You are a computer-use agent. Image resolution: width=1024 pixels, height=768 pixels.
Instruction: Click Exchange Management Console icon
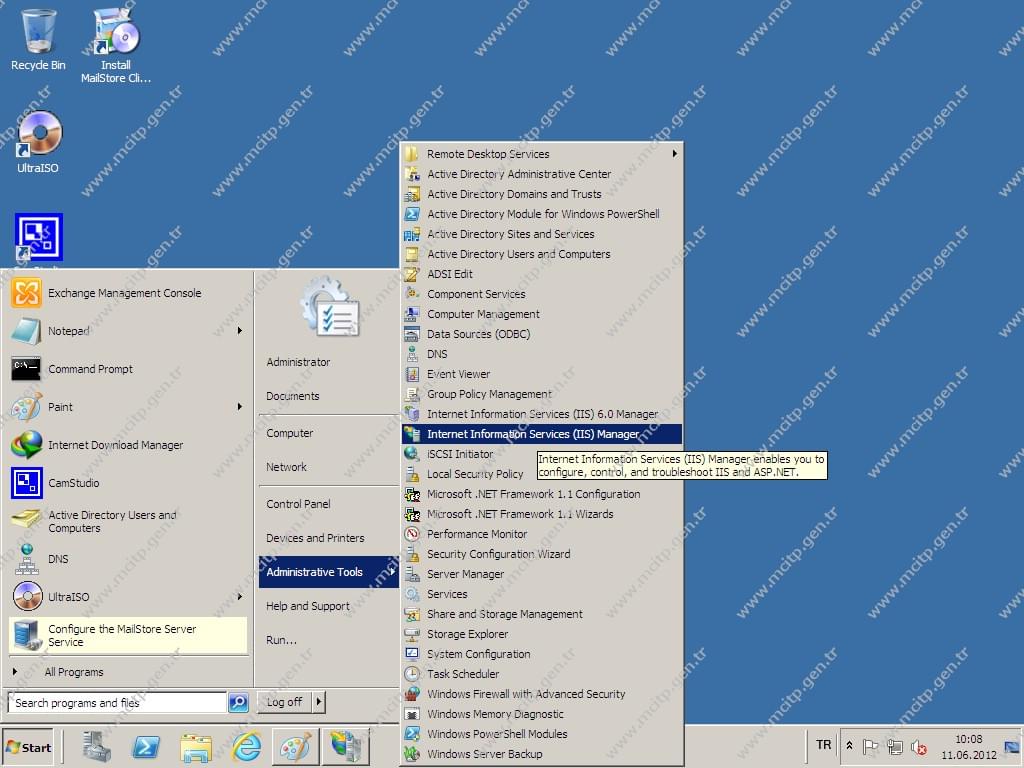pos(27,293)
